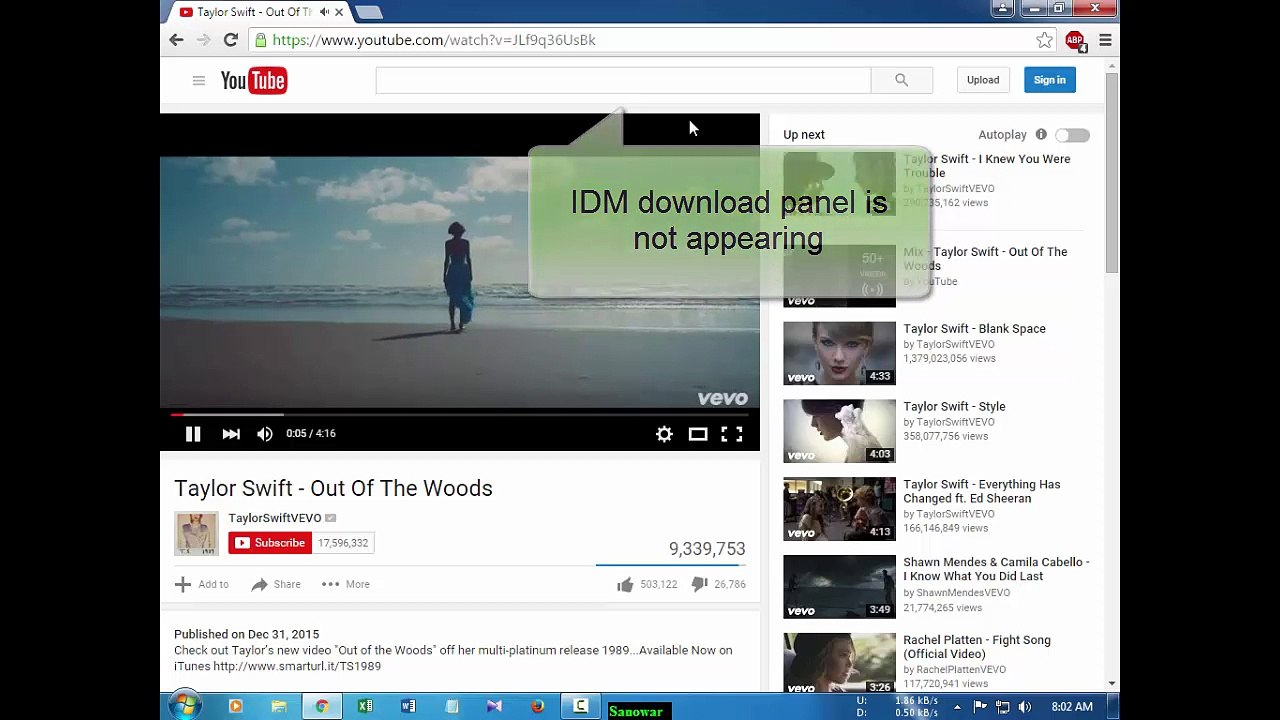Open Everything Has Changed video thumbnail
1280x720 pixels.
click(839, 509)
